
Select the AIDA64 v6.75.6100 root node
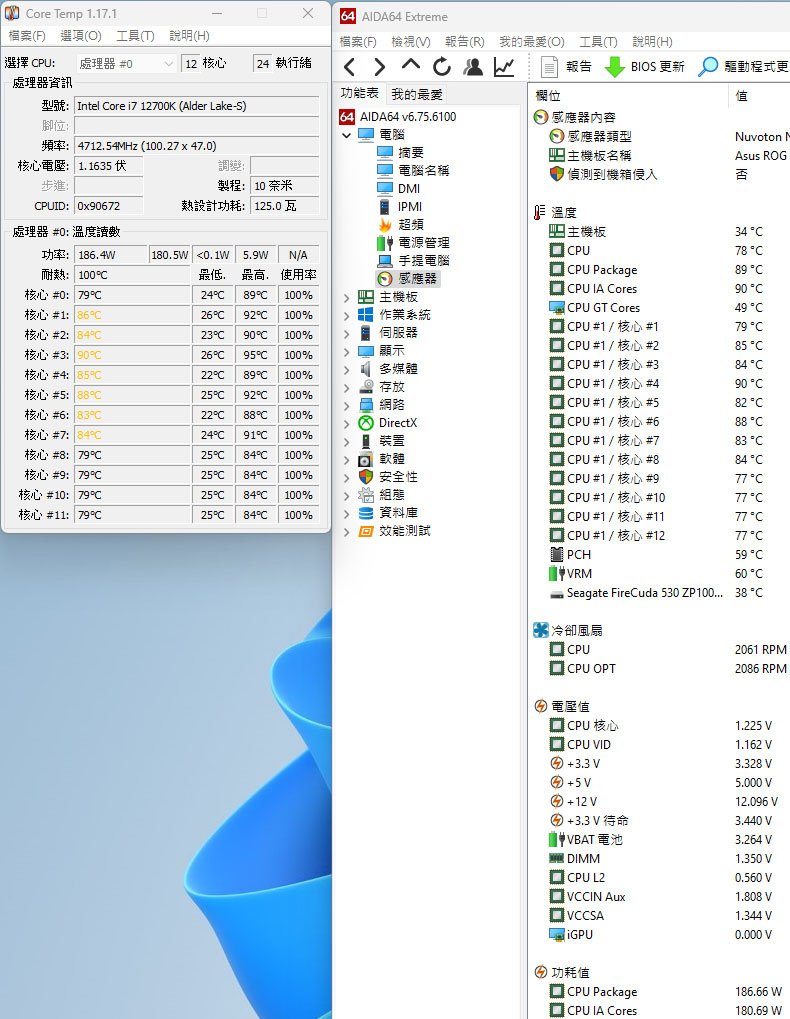[x=398, y=116]
